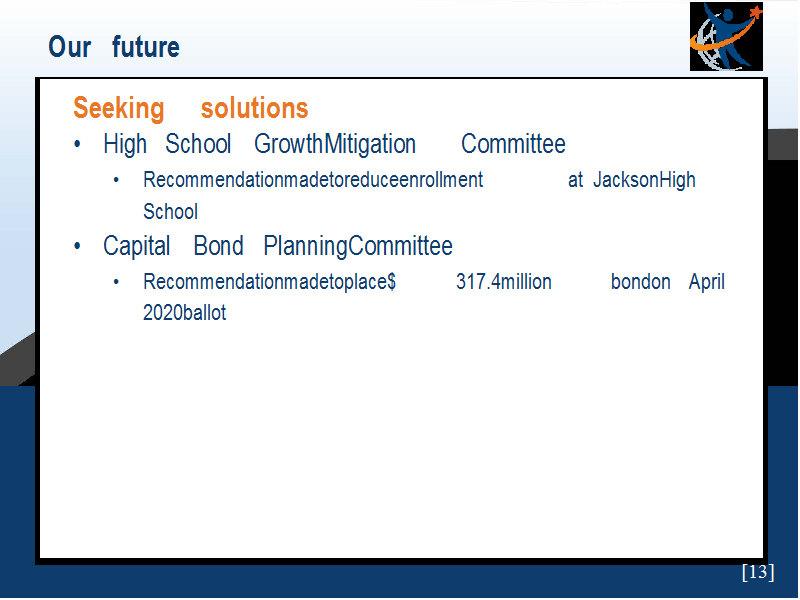The width and height of the screenshot is (800, 600).
Task: Click the bullet before 'High School'
Action: (77, 144)
